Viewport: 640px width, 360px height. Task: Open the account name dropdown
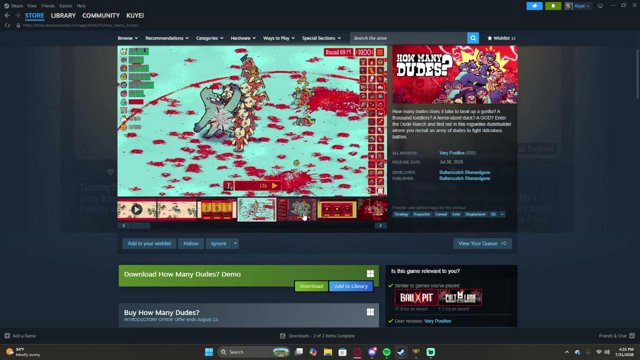click(582, 6)
